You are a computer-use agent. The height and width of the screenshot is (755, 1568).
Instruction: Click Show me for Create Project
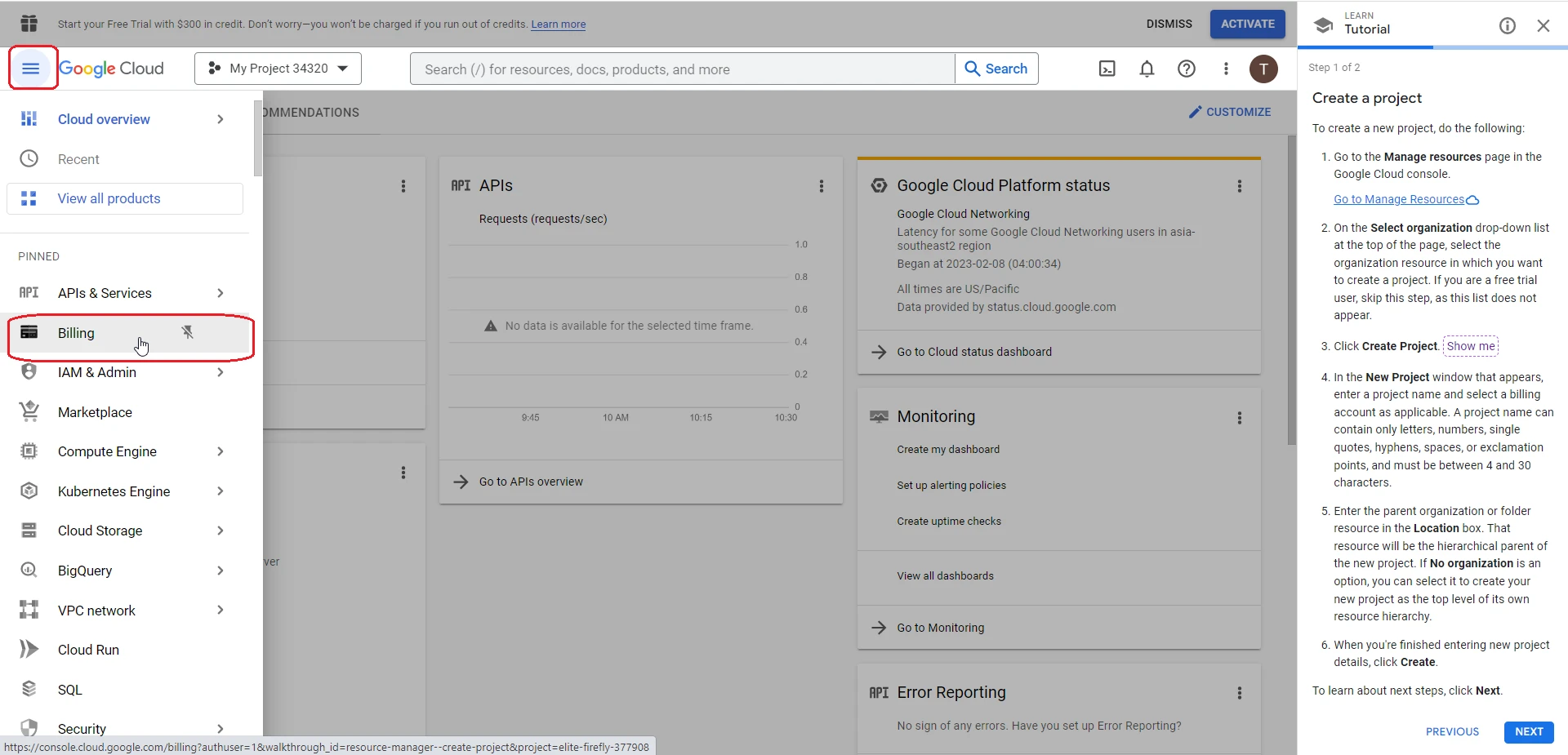[1471, 346]
